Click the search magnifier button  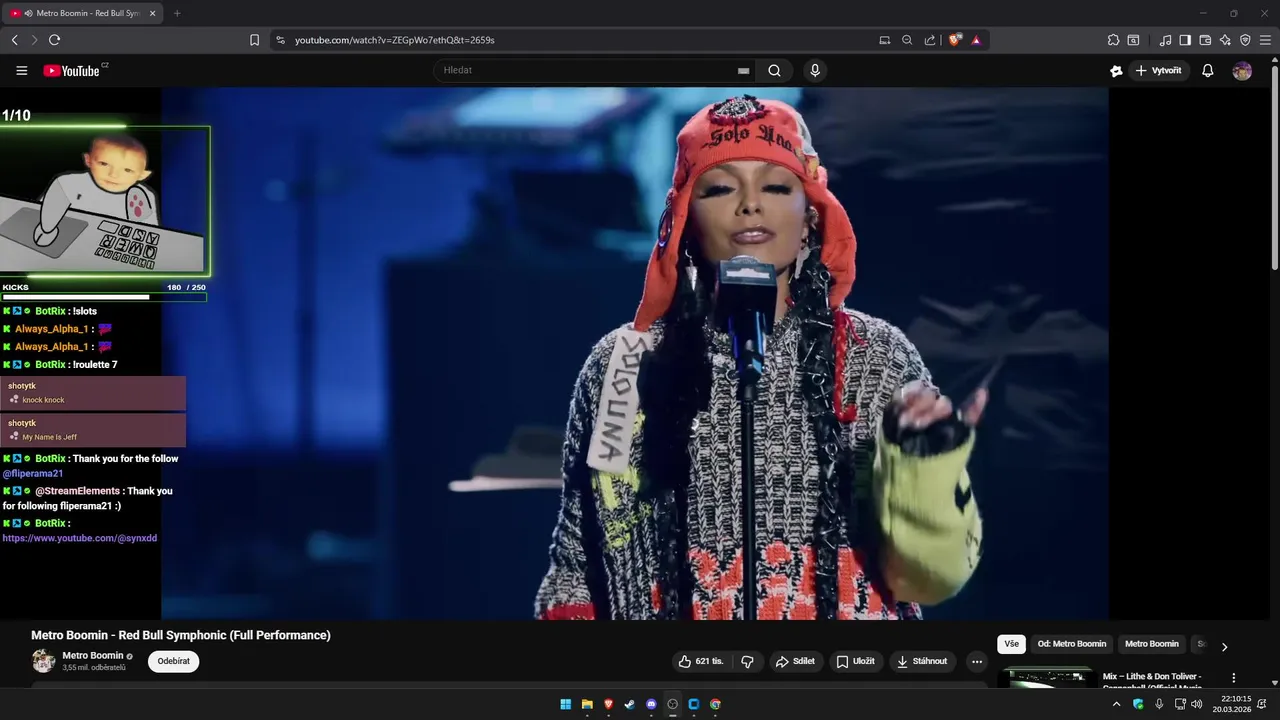pos(774,71)
